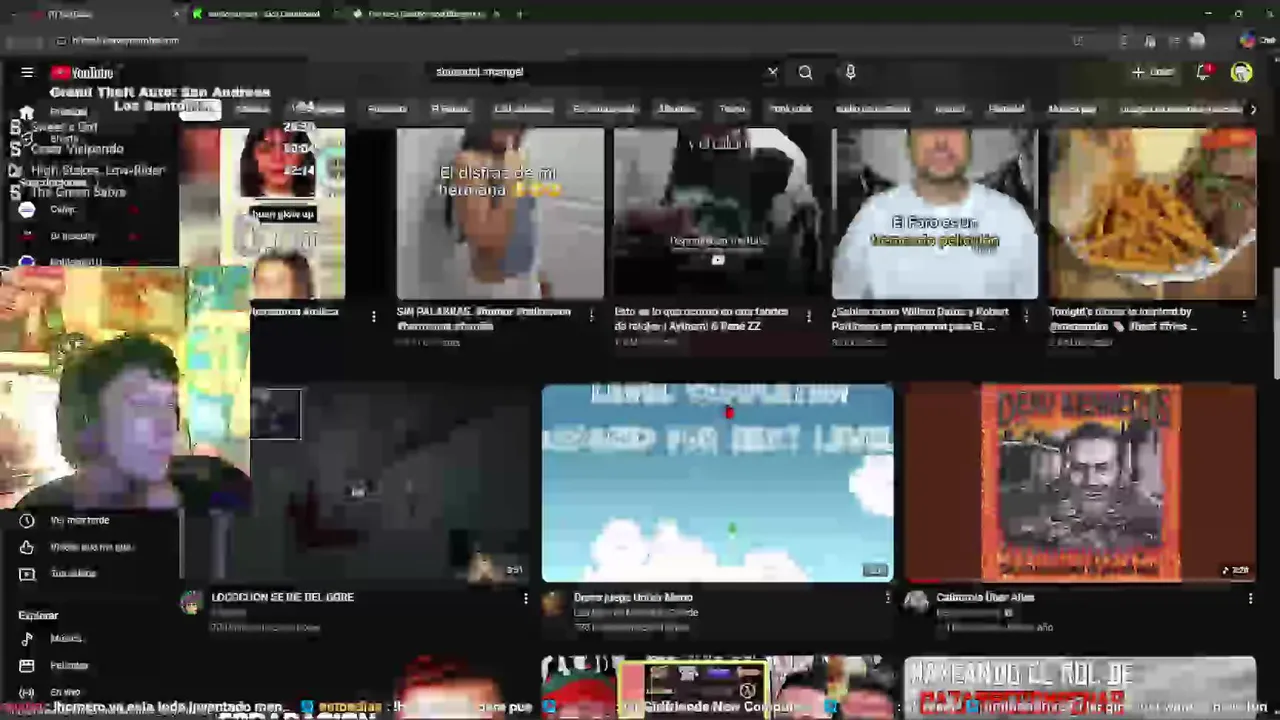This screenshot has height=720, width=1280.
Task: Open En vivo in the Explorar section
Action: coord(64,692)
